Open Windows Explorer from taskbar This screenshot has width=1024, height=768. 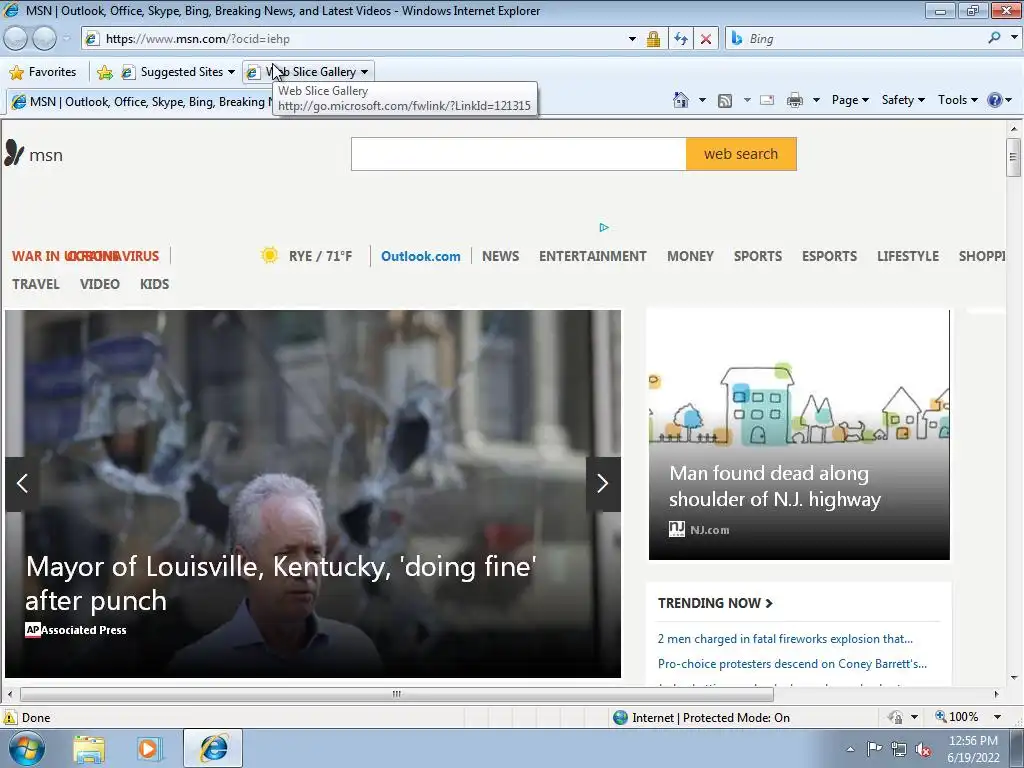click(x=89, y=748)
